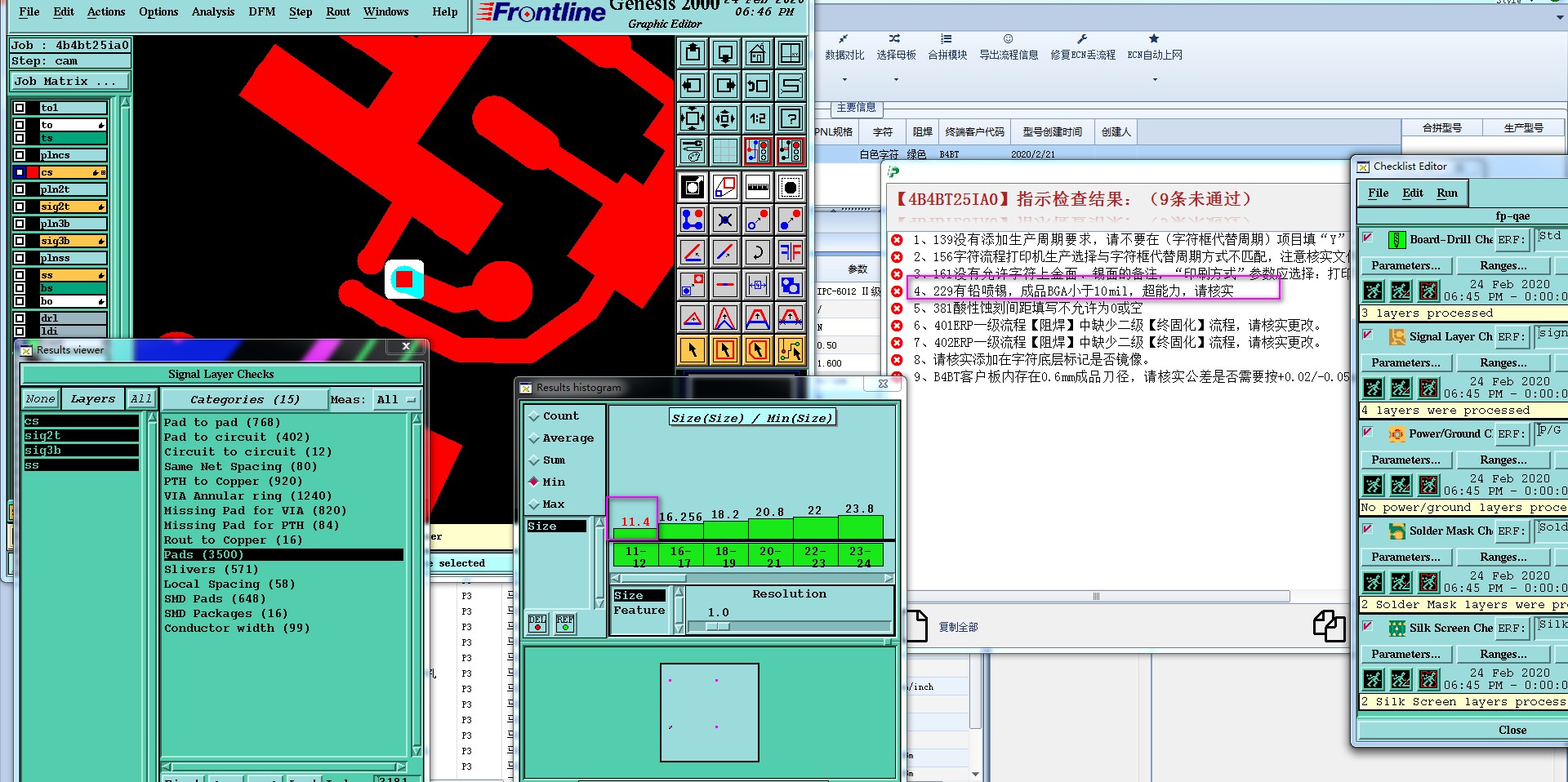Open the Analysis menu
1568x782 pixels.
[x=213, y=11]
